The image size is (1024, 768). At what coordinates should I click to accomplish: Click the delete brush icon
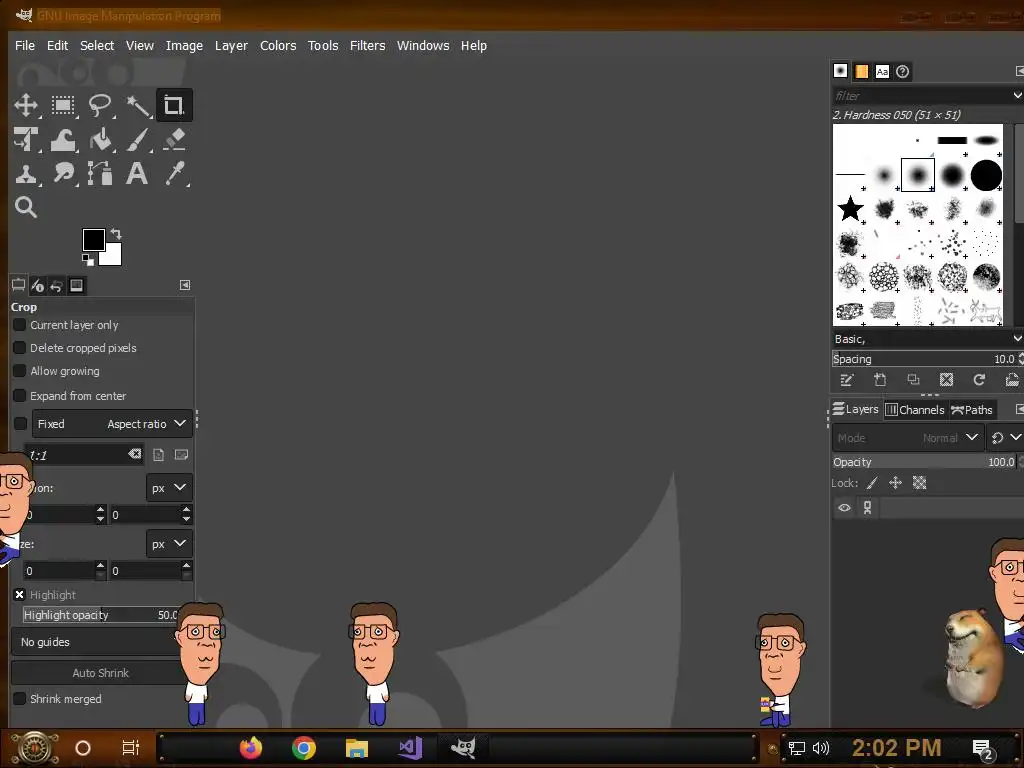946,380
